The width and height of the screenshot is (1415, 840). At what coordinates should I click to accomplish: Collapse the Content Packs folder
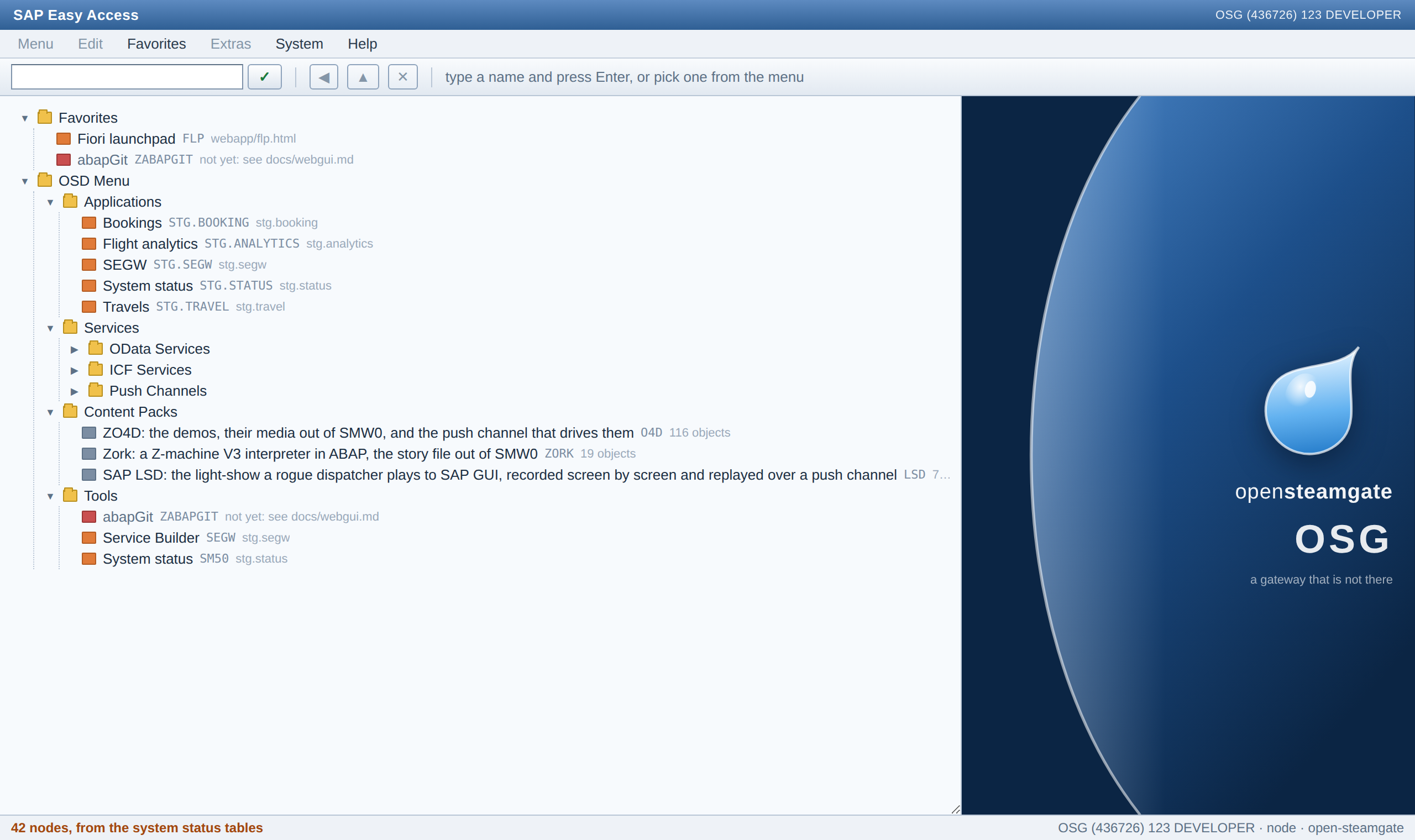pyautogui.click(x=50, y=412)
